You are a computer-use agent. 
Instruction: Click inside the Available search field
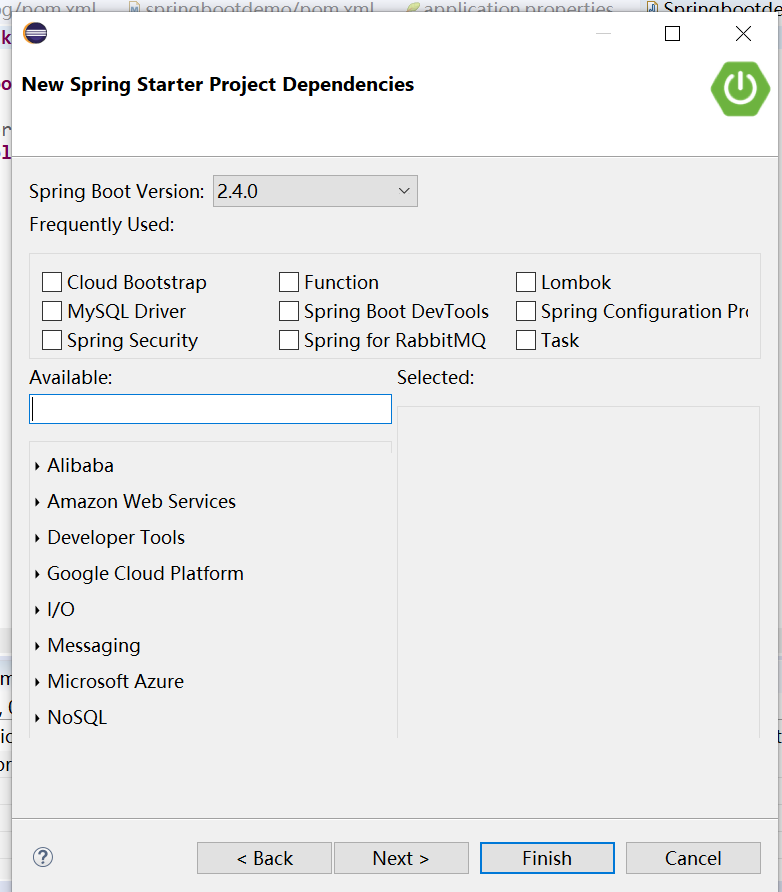[210, 408]
